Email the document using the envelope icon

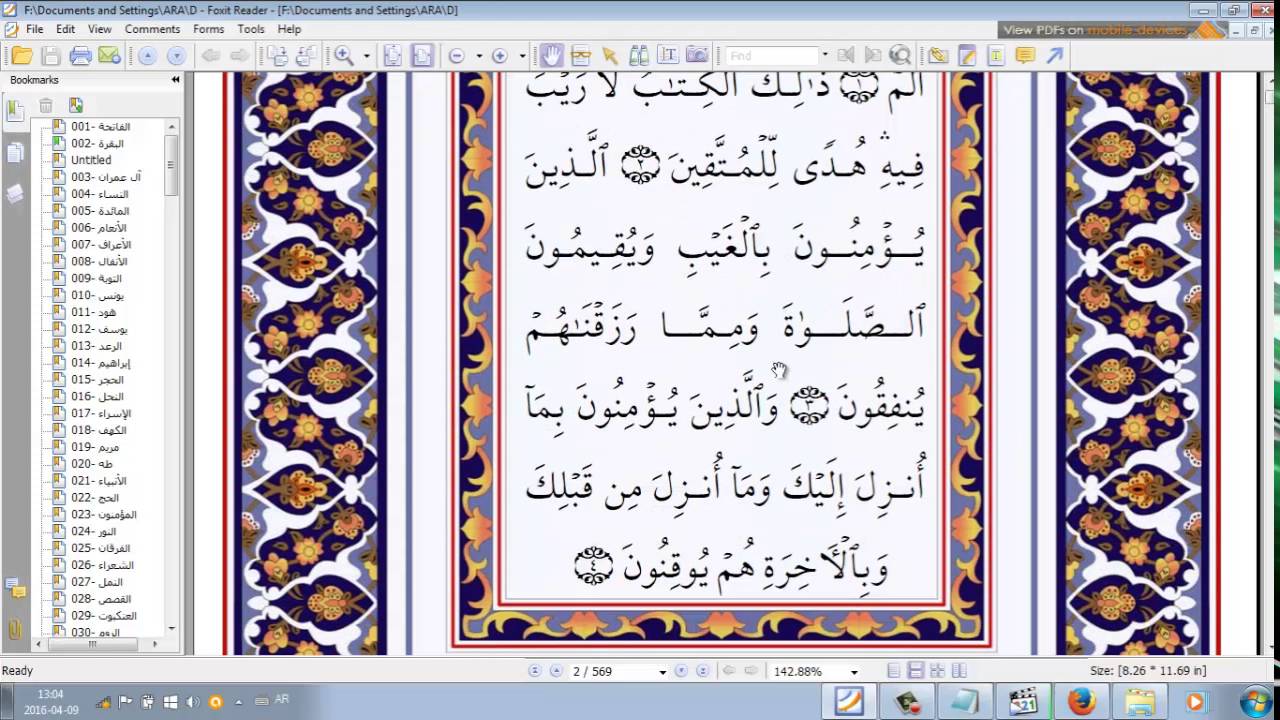click(x=109, y=56)
